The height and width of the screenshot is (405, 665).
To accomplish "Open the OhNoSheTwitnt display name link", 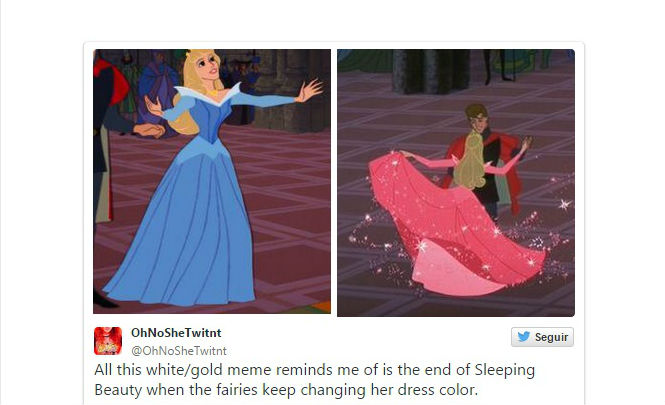I will (x=176, y=333).
